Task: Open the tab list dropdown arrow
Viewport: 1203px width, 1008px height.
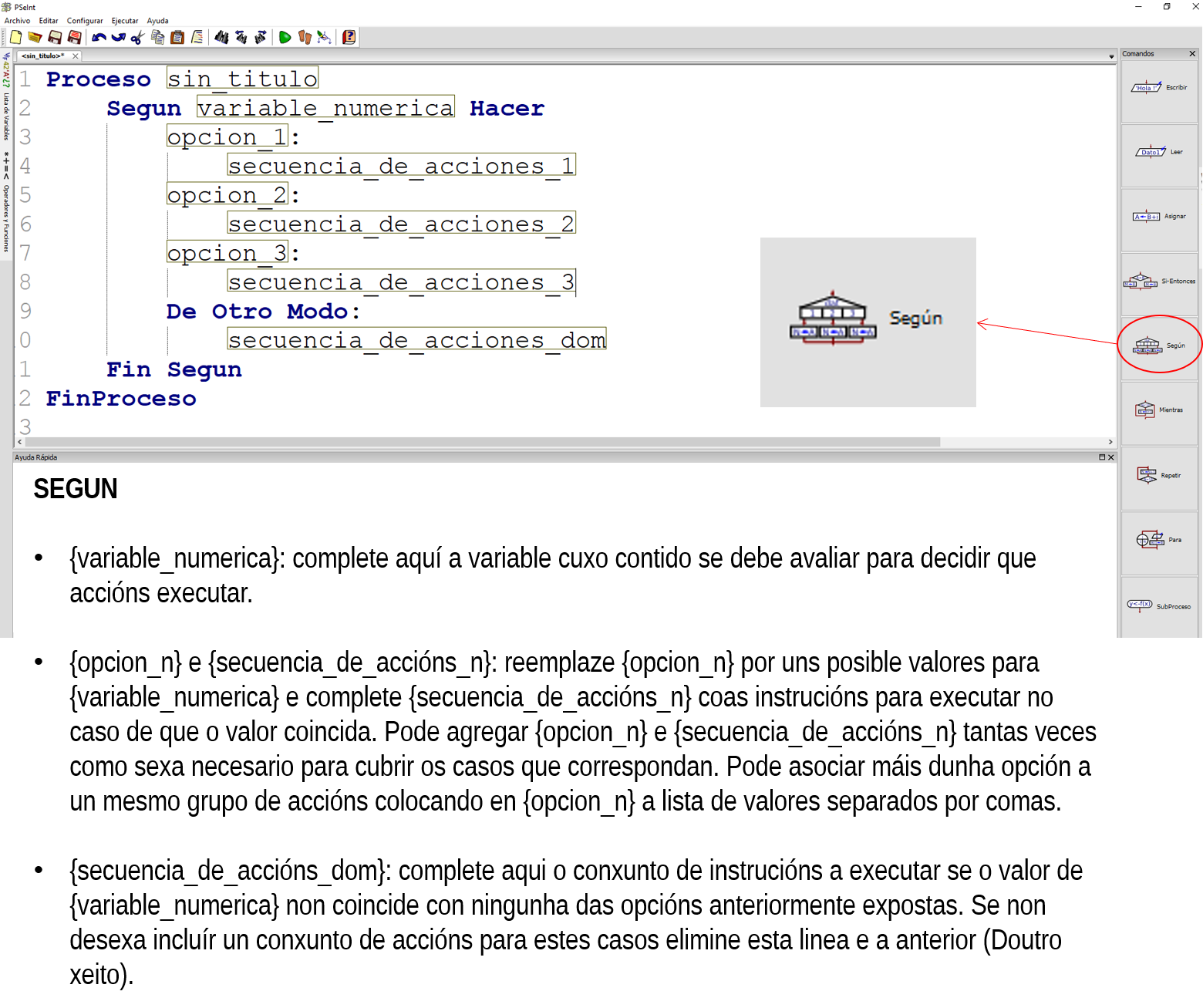Action: point(1111,56)
